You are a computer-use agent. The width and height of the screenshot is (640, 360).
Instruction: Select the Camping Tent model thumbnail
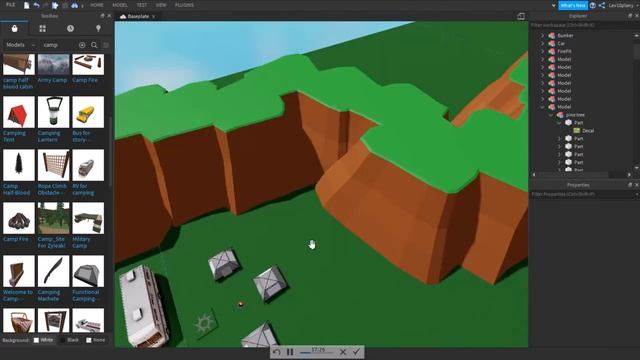coord(19,112)
